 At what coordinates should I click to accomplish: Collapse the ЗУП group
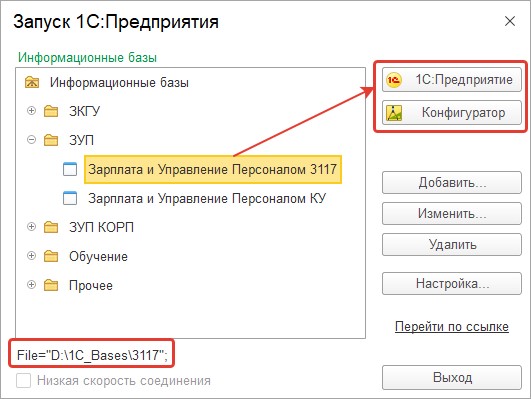click(x=31, y=140)
